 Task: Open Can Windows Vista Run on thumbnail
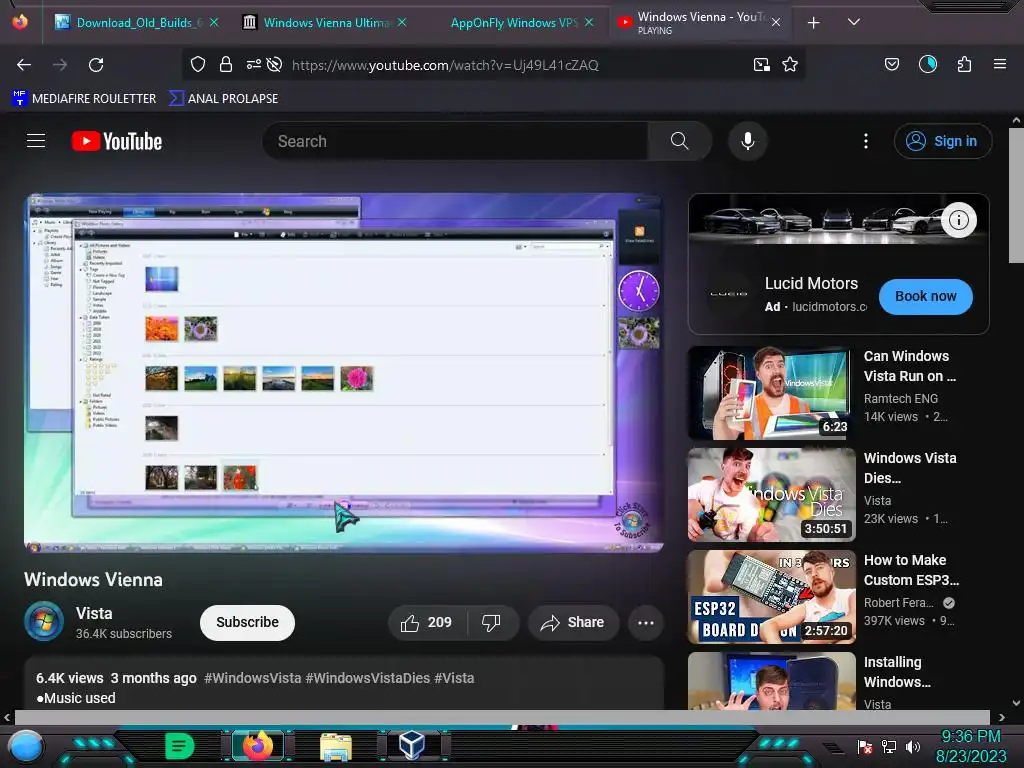771,392
